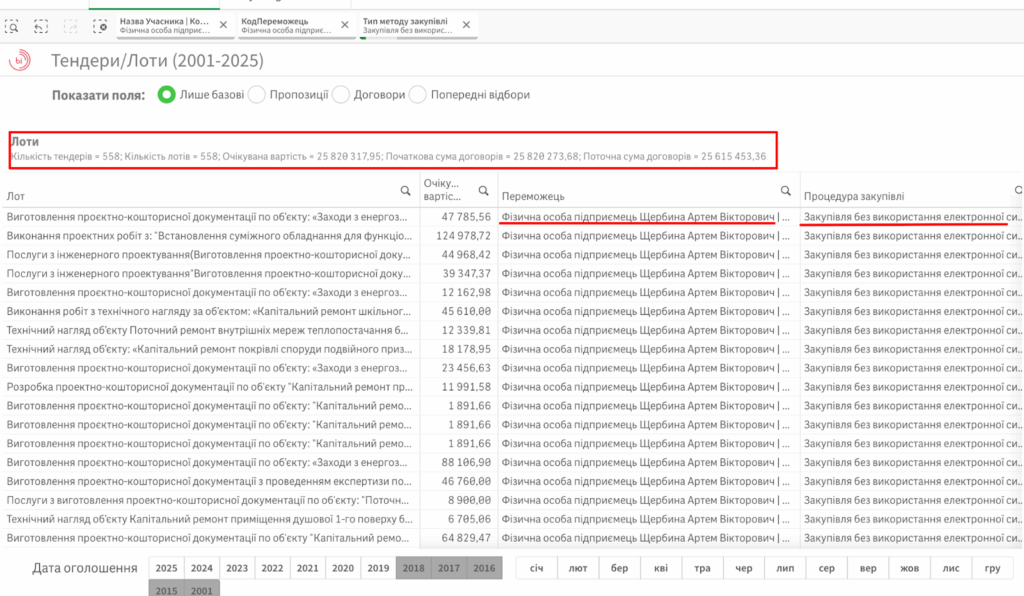Click the expected value cell 23 456,63

[458, 368]
